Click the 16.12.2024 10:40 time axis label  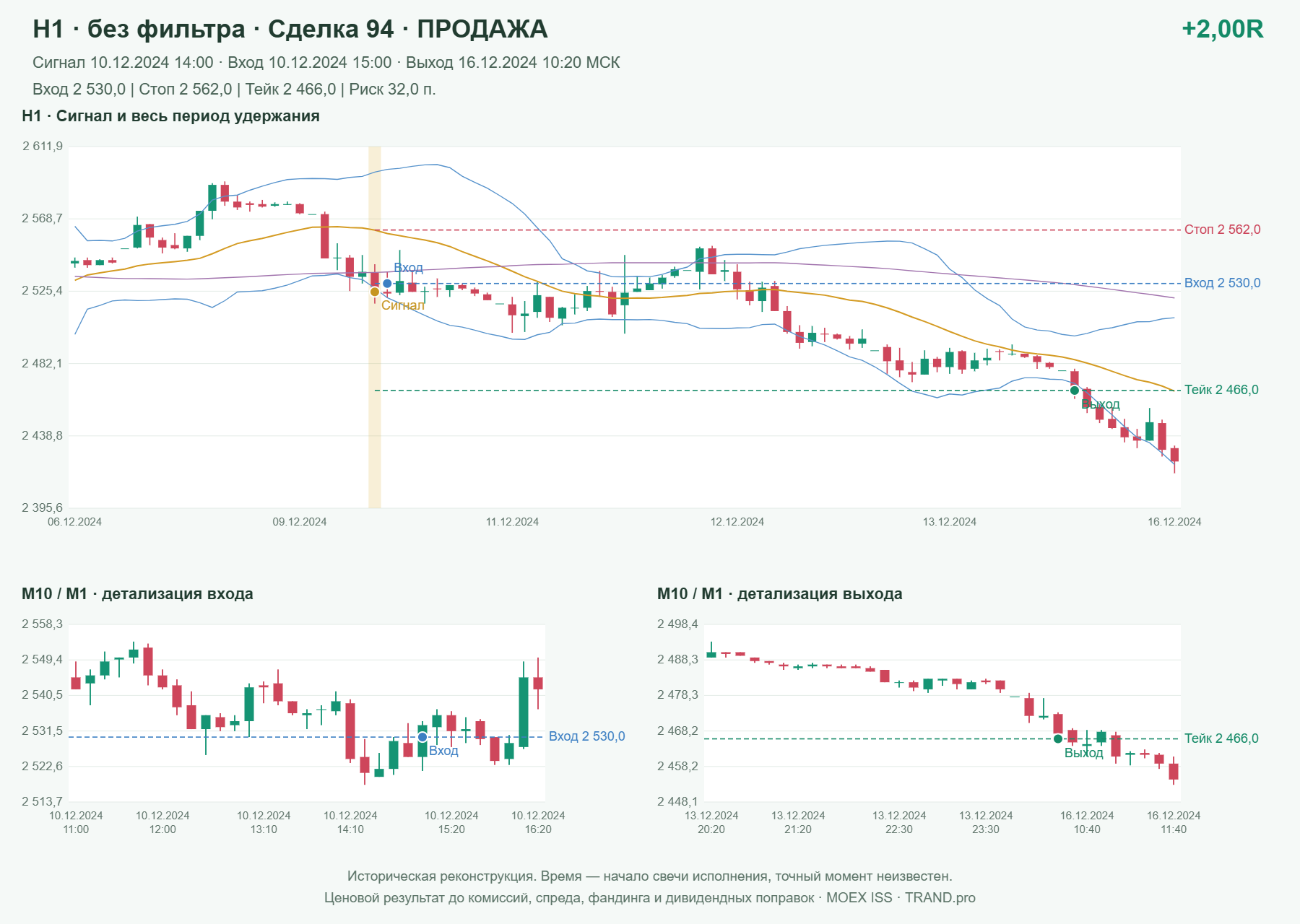1087,822
